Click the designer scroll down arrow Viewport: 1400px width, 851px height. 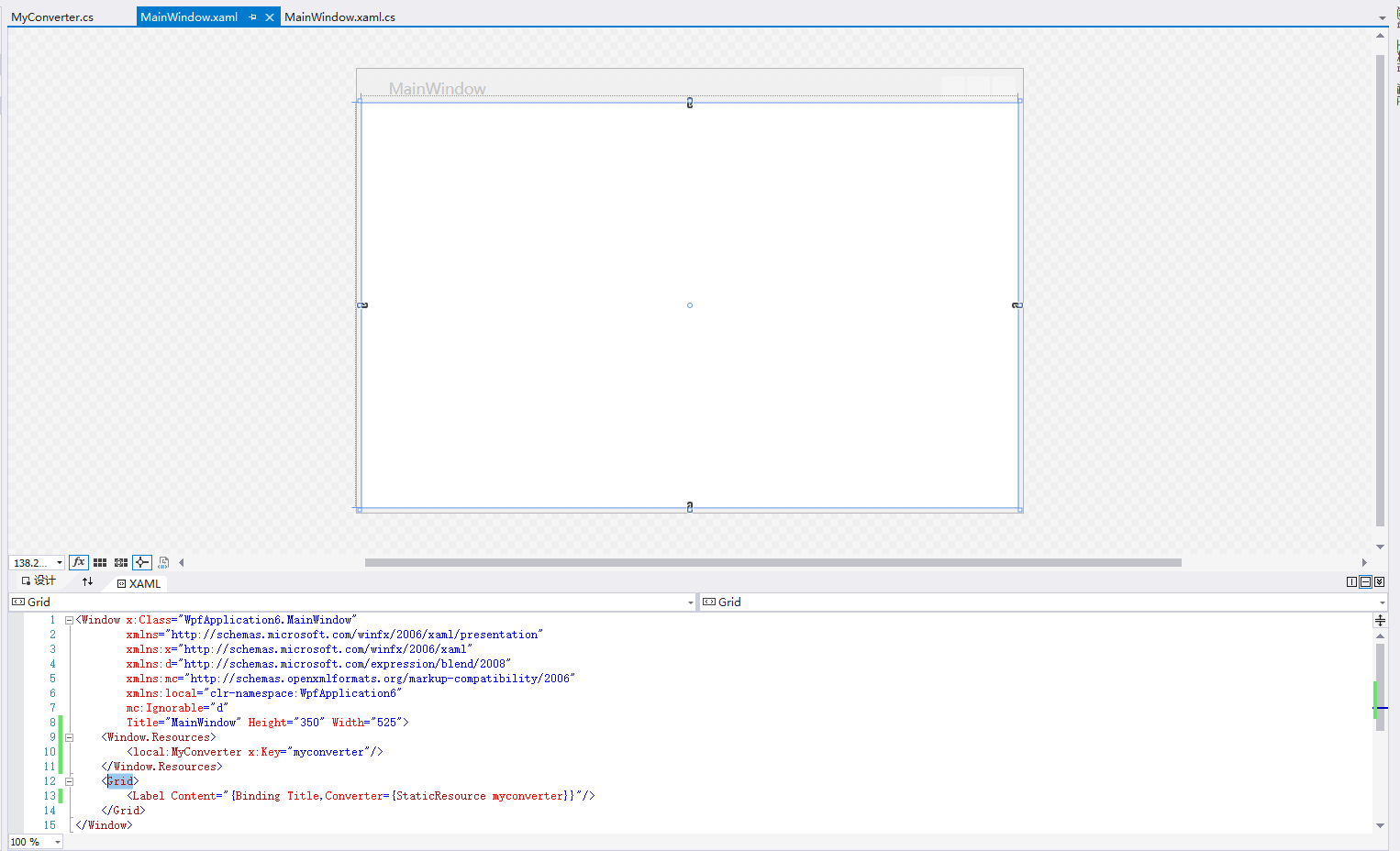[1380, 547]
